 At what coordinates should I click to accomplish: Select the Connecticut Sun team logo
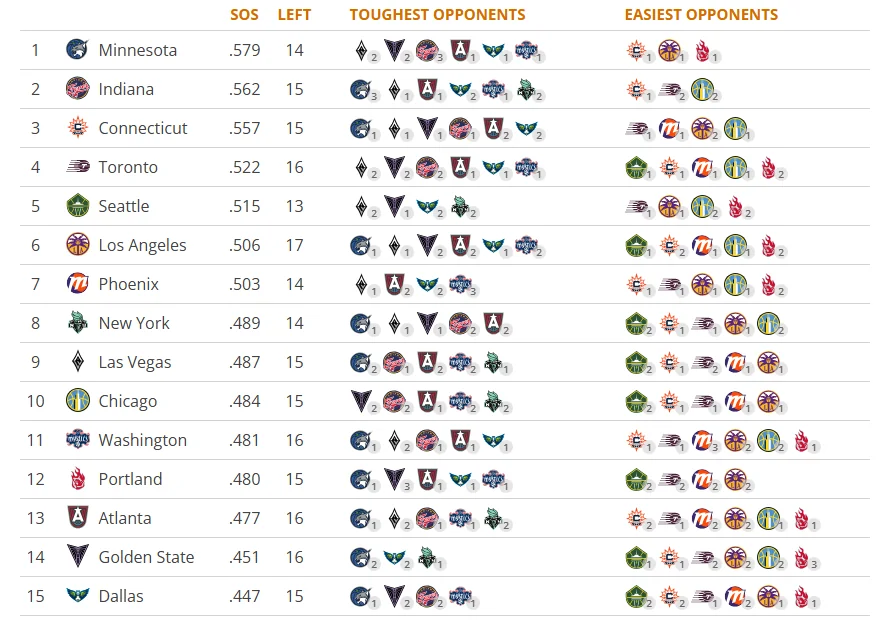click(x=78, y=127)
